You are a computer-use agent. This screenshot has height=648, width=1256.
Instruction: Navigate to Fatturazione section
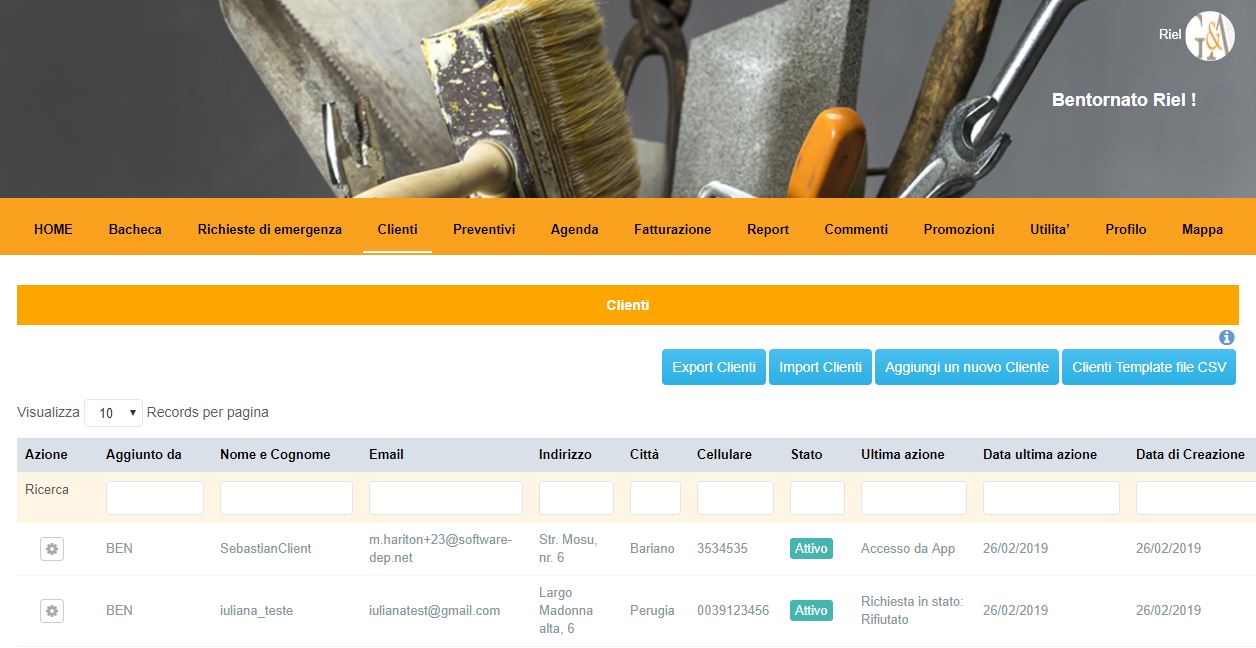click(672, 229)
